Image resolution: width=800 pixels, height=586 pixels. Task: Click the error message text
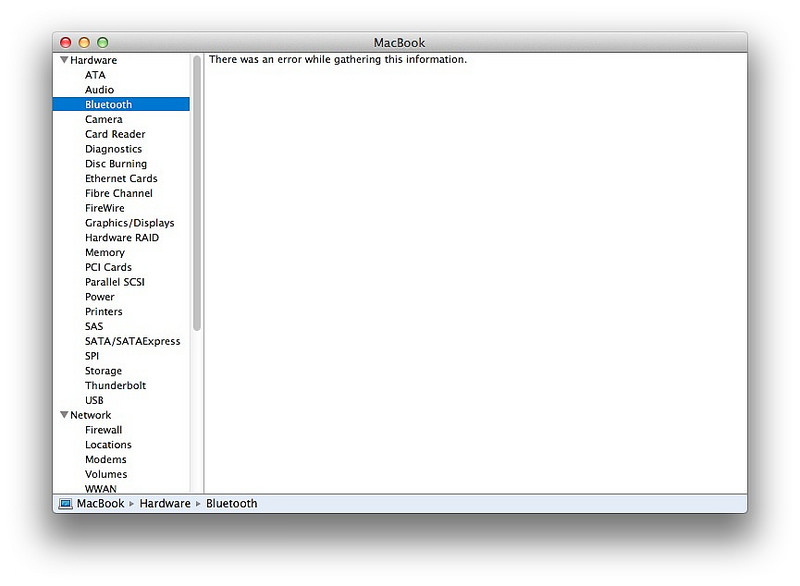click(338, 59)
